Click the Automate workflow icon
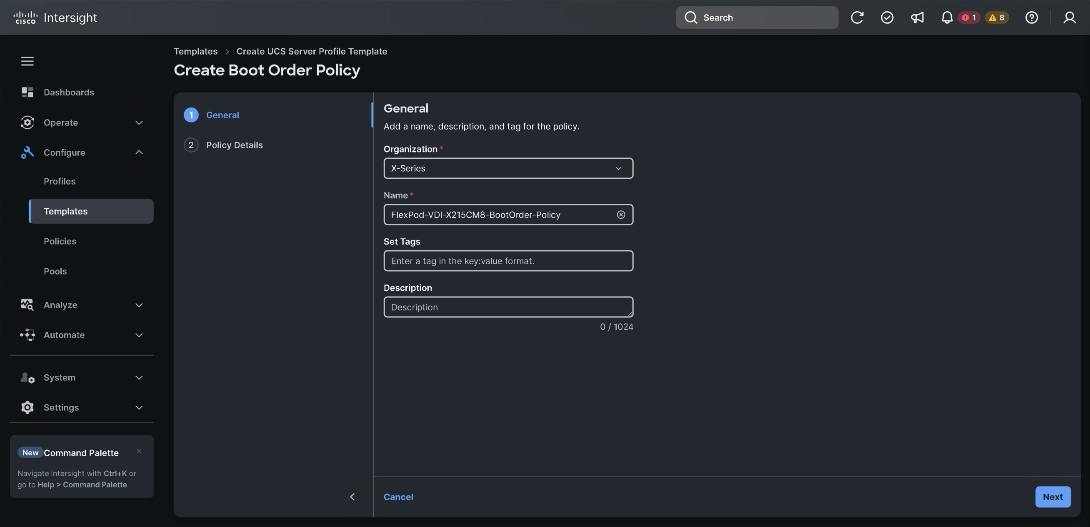This screenshot has width=1090, height=527. [x=27, y=334]
